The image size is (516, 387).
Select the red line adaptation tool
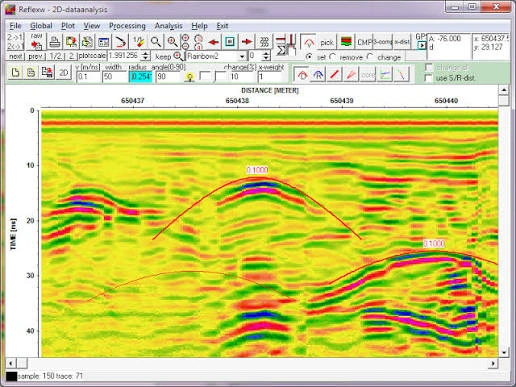[335, 75]
